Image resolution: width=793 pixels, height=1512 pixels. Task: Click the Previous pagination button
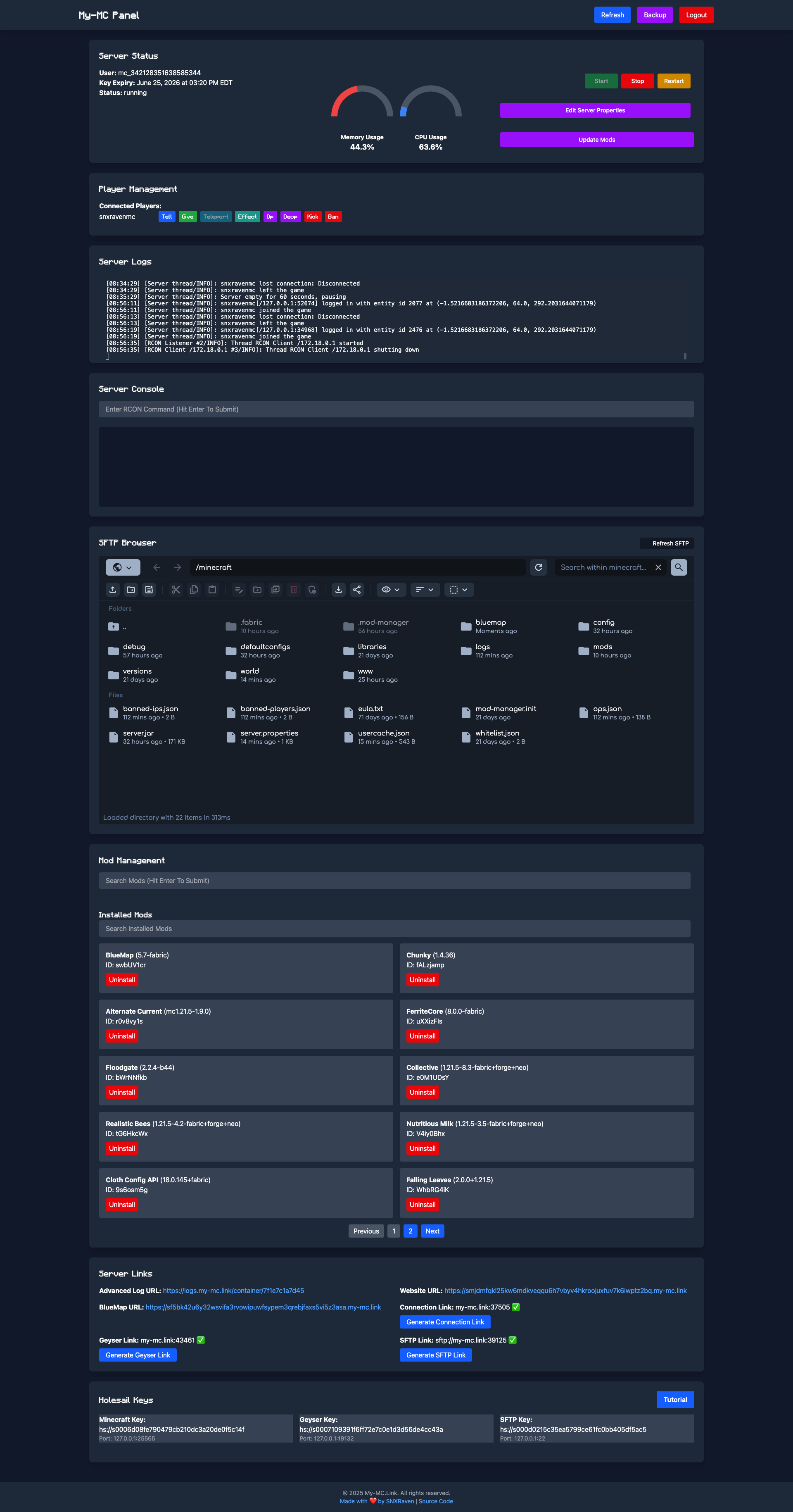366,1231
